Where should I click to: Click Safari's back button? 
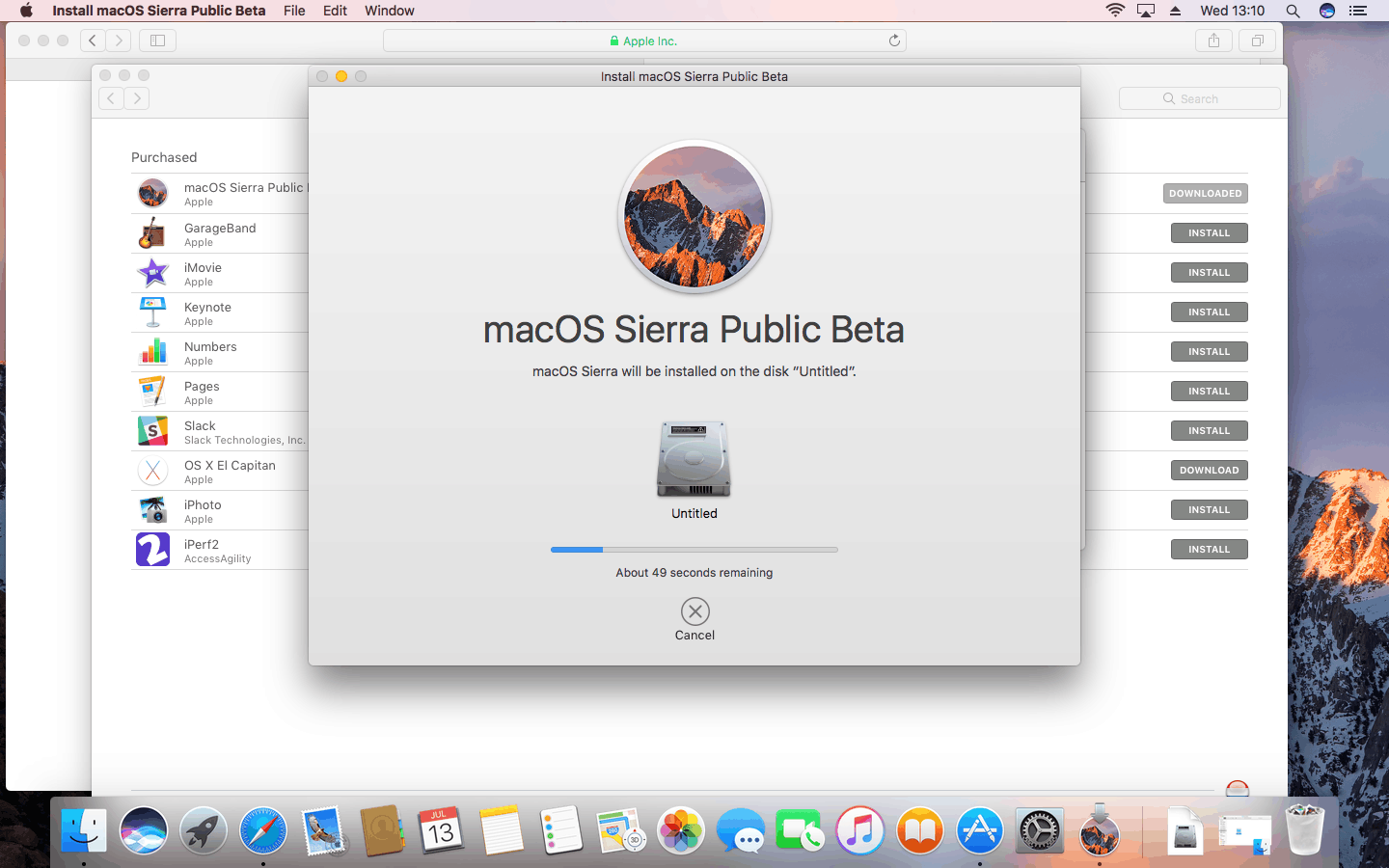point(93,41)
